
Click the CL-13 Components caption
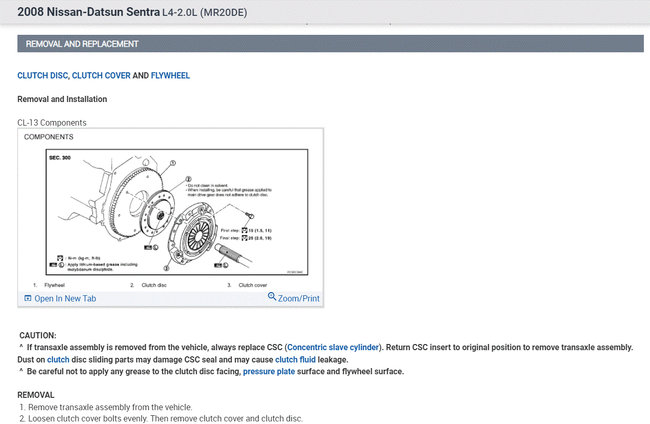pos(52,123)
